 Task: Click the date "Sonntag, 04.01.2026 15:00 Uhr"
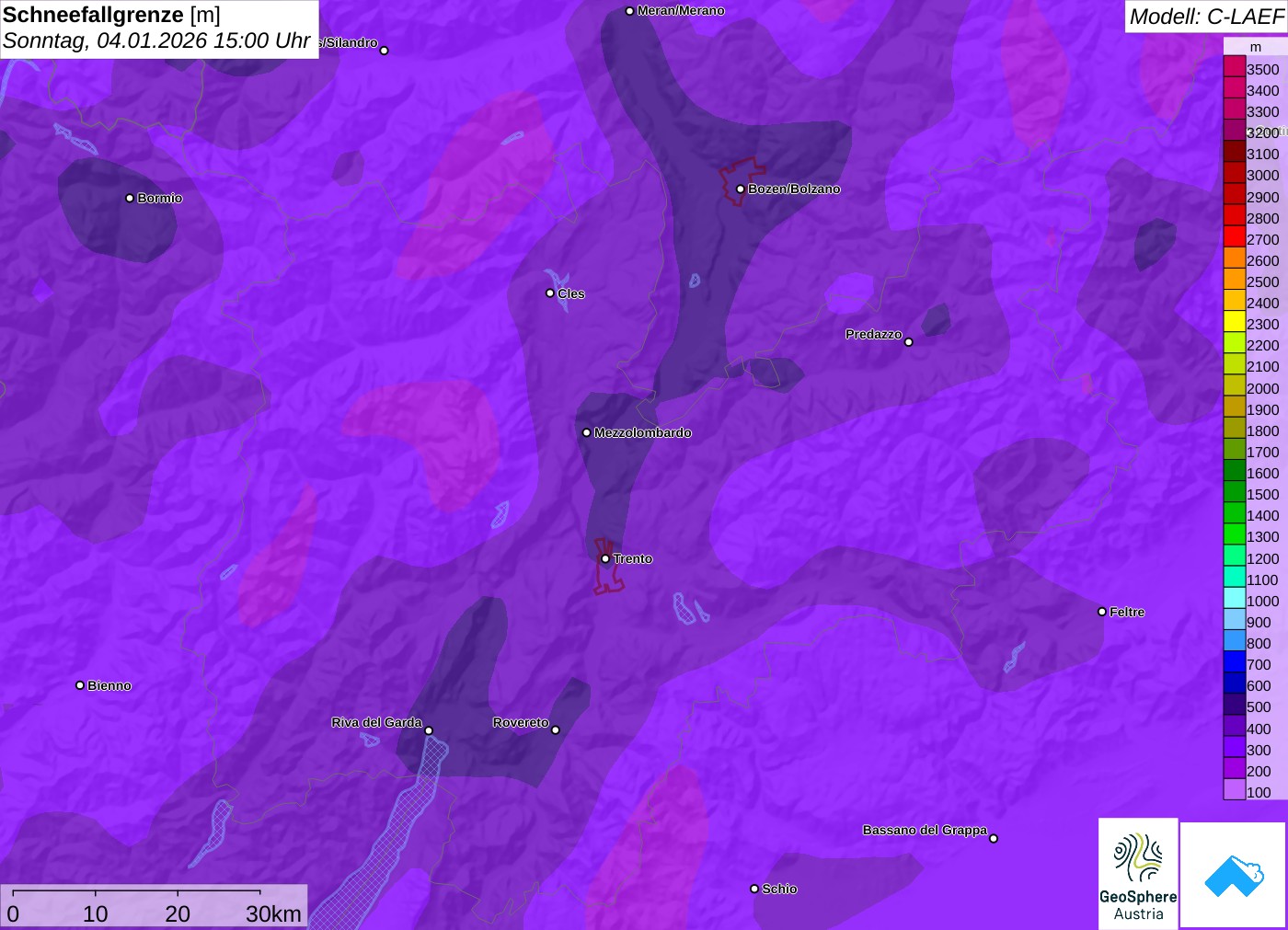pos(156,41)
